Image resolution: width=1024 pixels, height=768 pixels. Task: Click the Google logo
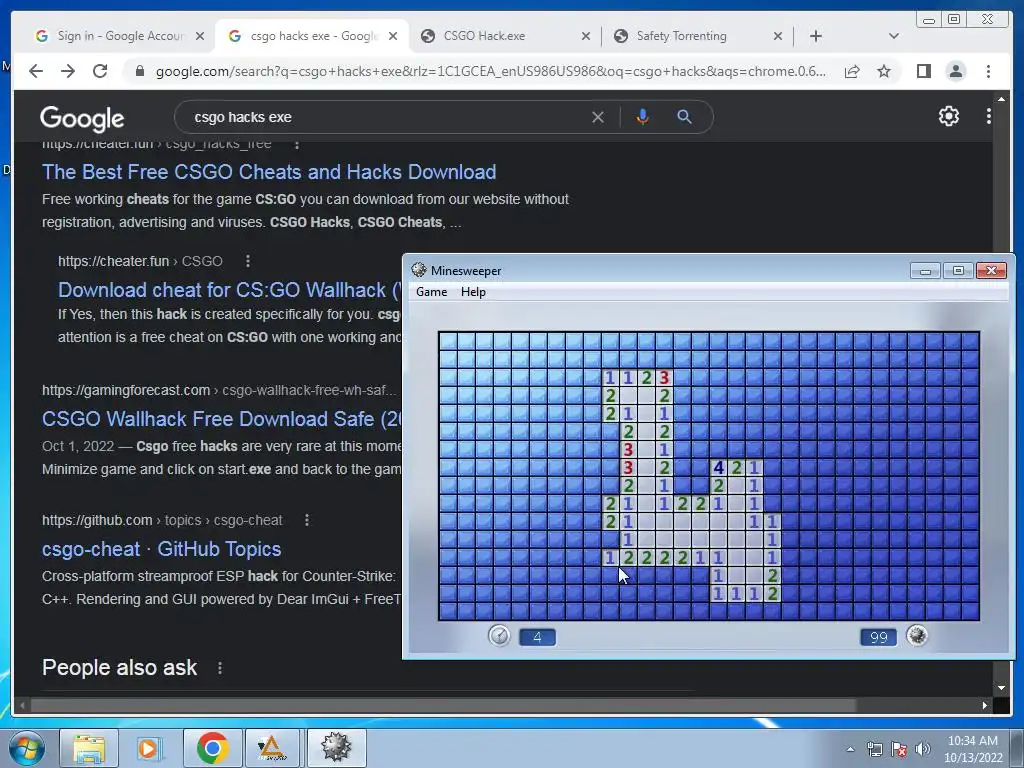coord(82,118)
